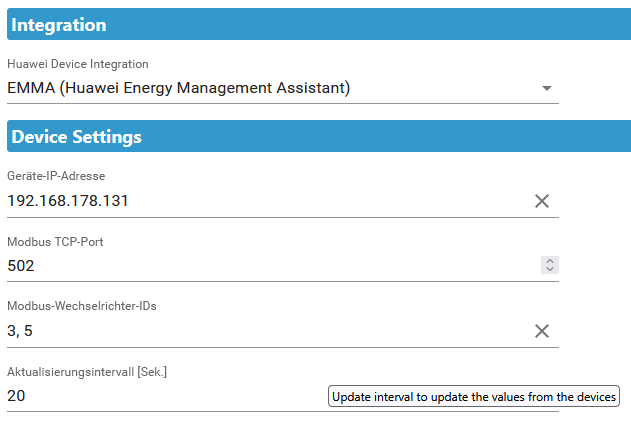Click the EMMA (Huawei Energy Management Assistant) selection
Viewport: 631px width, 423px height.
click(x=178, y=88)
